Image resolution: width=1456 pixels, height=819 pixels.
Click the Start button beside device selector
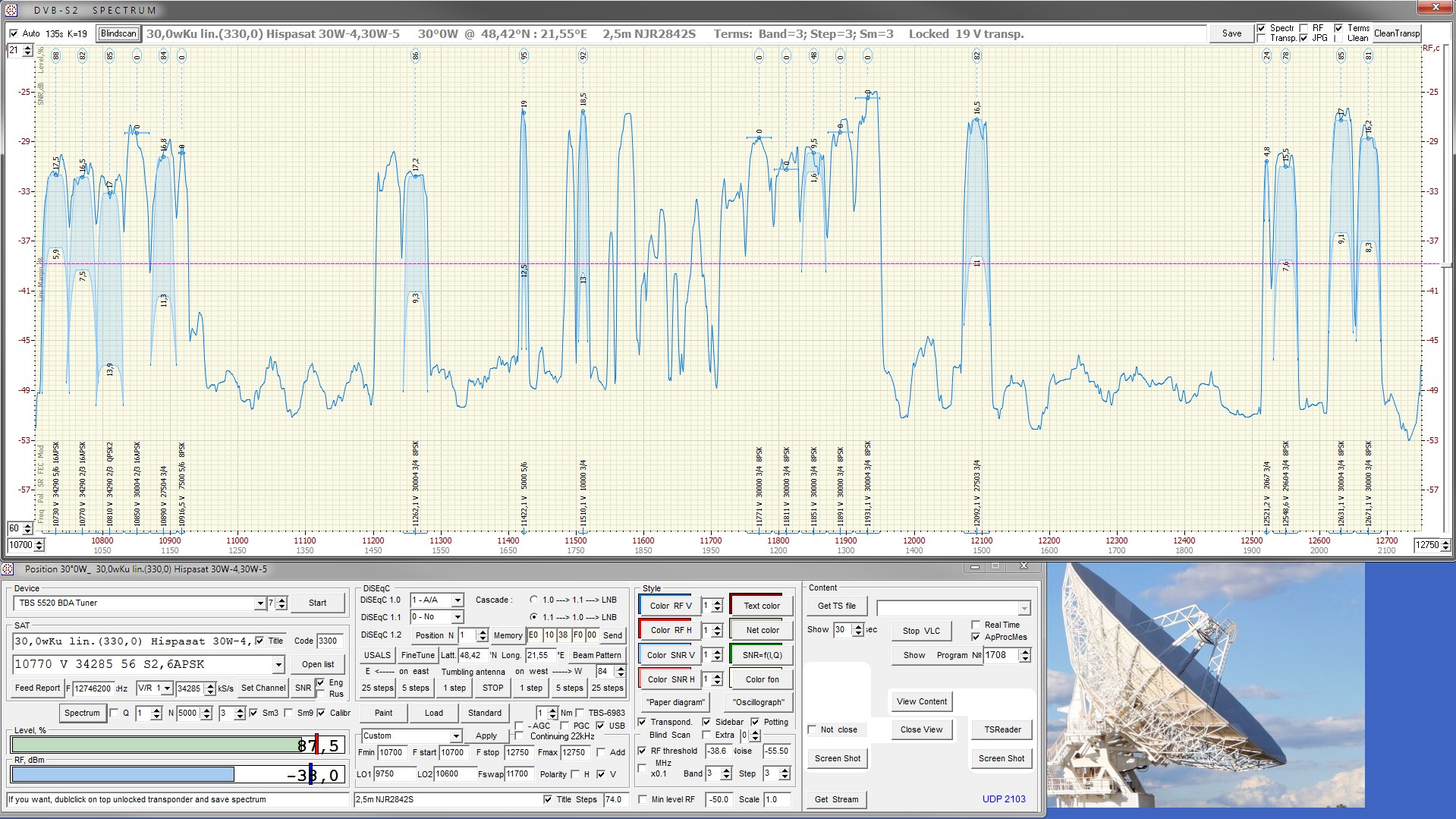click(317, 603)
